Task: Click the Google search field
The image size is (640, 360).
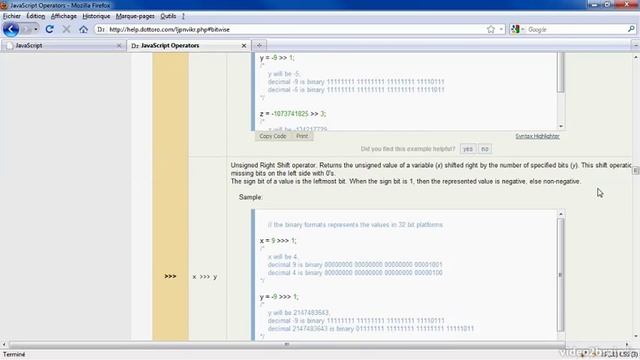Action: (x=576, y=29)
